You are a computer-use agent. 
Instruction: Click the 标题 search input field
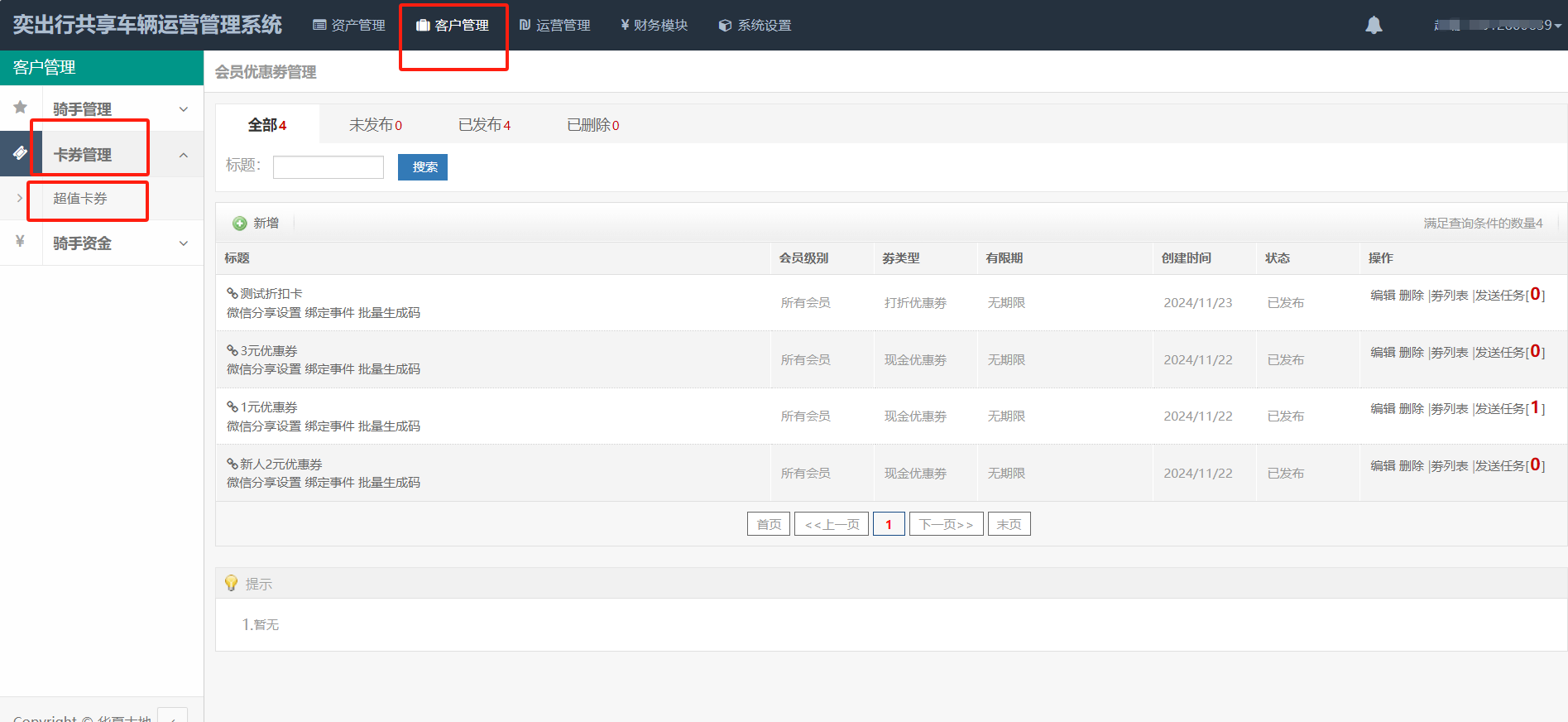pos(328,167)
